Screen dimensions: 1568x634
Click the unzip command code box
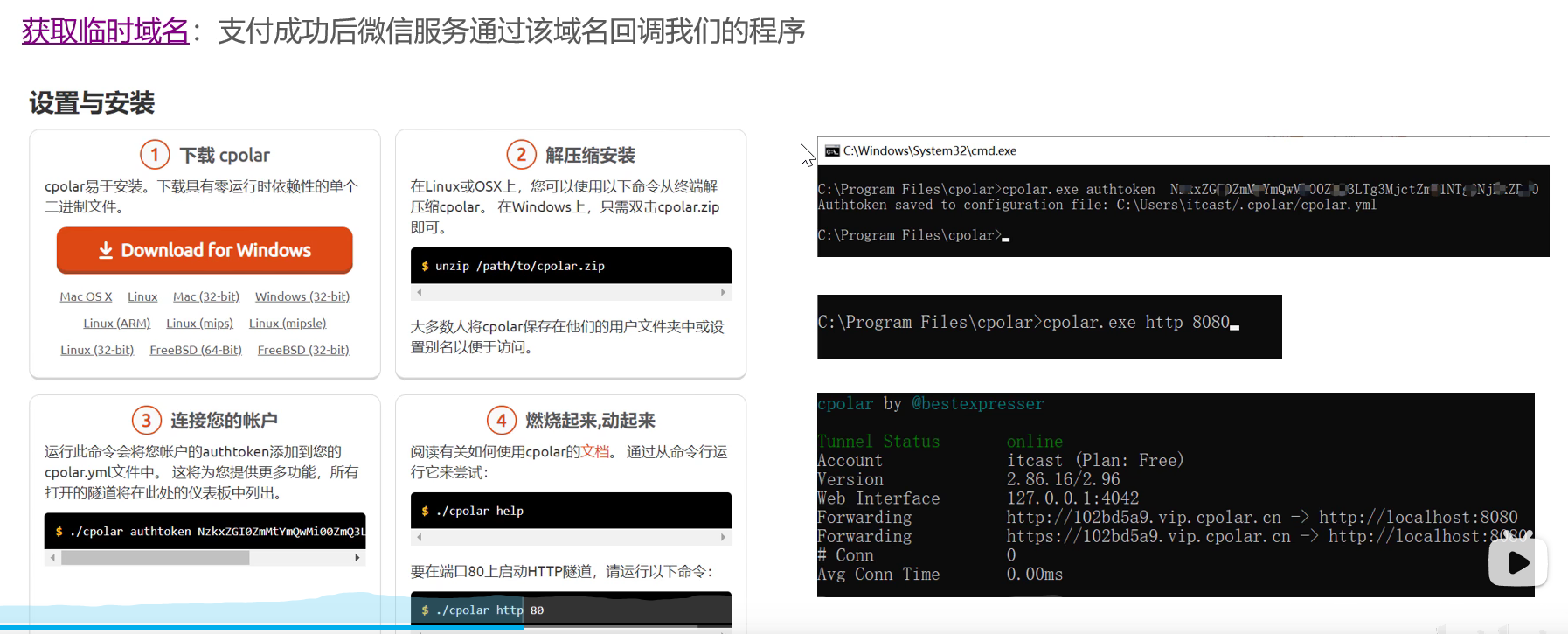571,266
